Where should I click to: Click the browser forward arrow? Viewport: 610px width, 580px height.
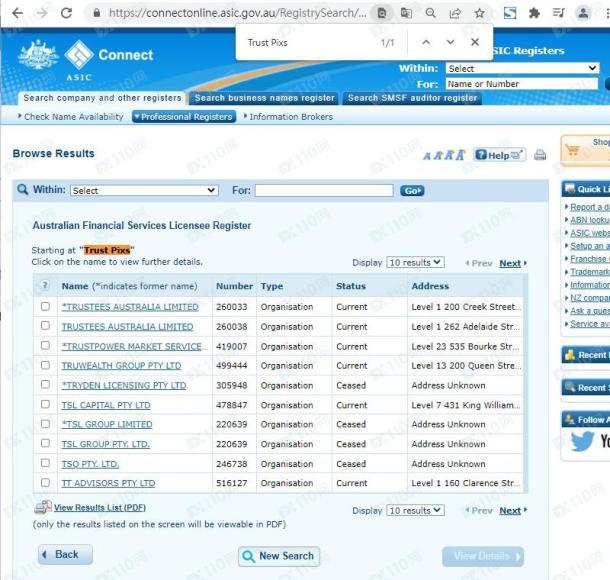point(41,13)
